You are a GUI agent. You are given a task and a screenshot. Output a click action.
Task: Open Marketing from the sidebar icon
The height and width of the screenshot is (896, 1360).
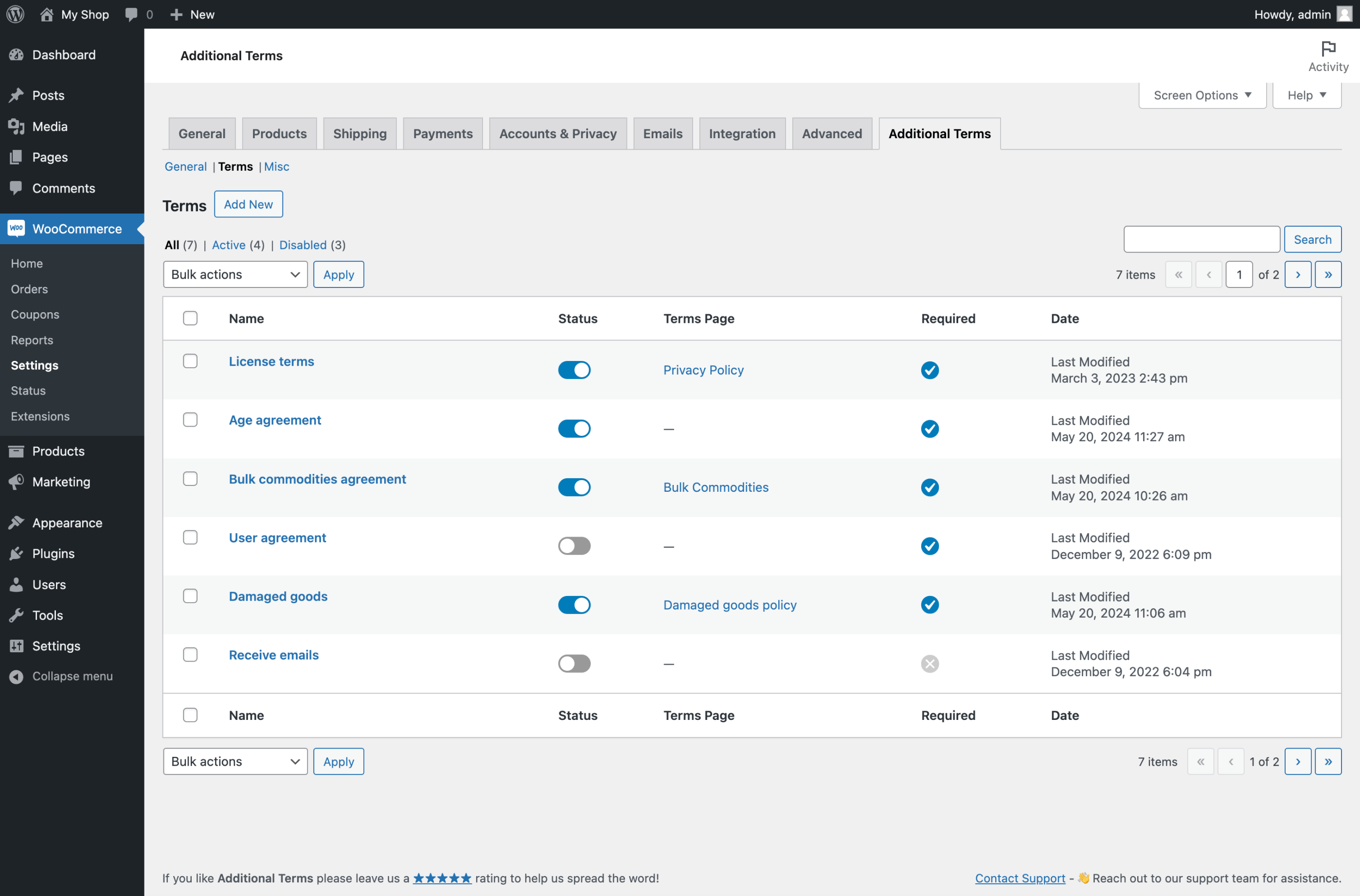16,482
